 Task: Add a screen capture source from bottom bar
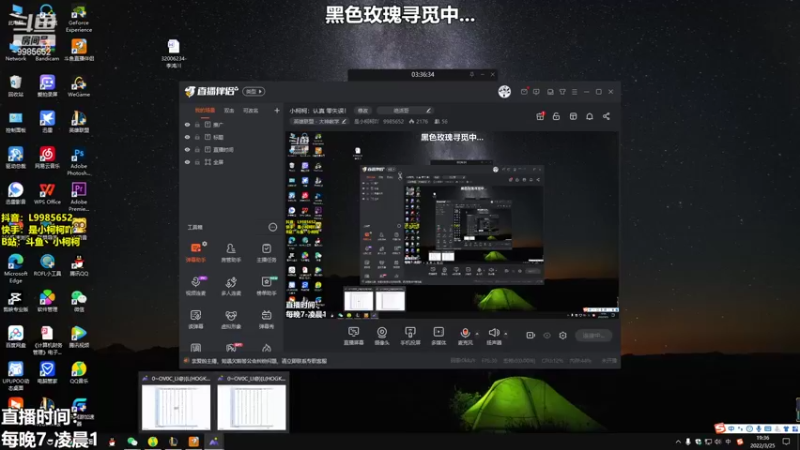[354, 336]
